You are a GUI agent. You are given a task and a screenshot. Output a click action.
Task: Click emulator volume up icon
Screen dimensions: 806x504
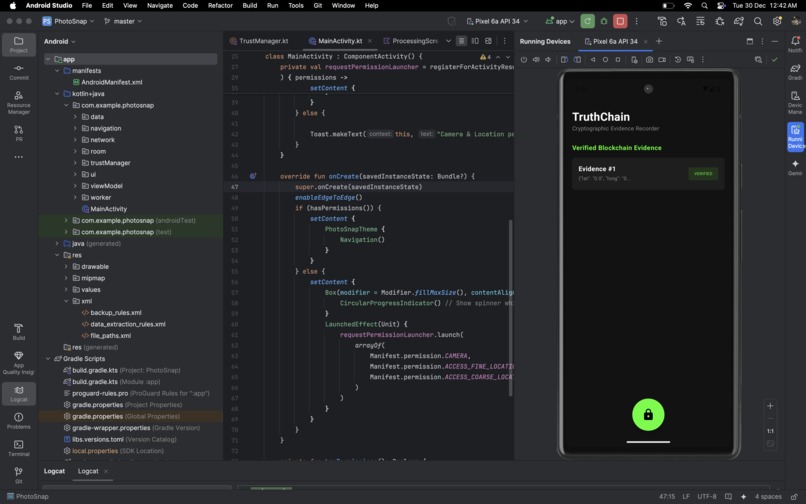(x=536, y=60)
